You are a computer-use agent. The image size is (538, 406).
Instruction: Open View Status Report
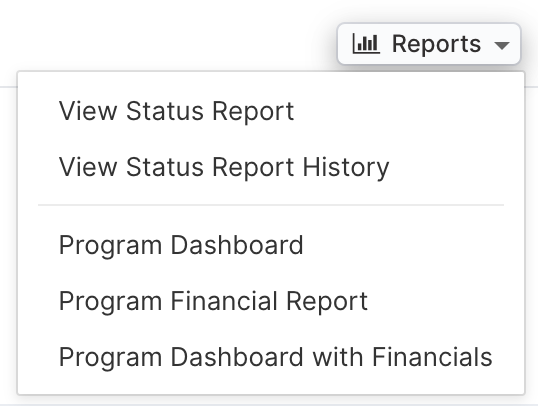pyautogui.click(x=271, y=111)
